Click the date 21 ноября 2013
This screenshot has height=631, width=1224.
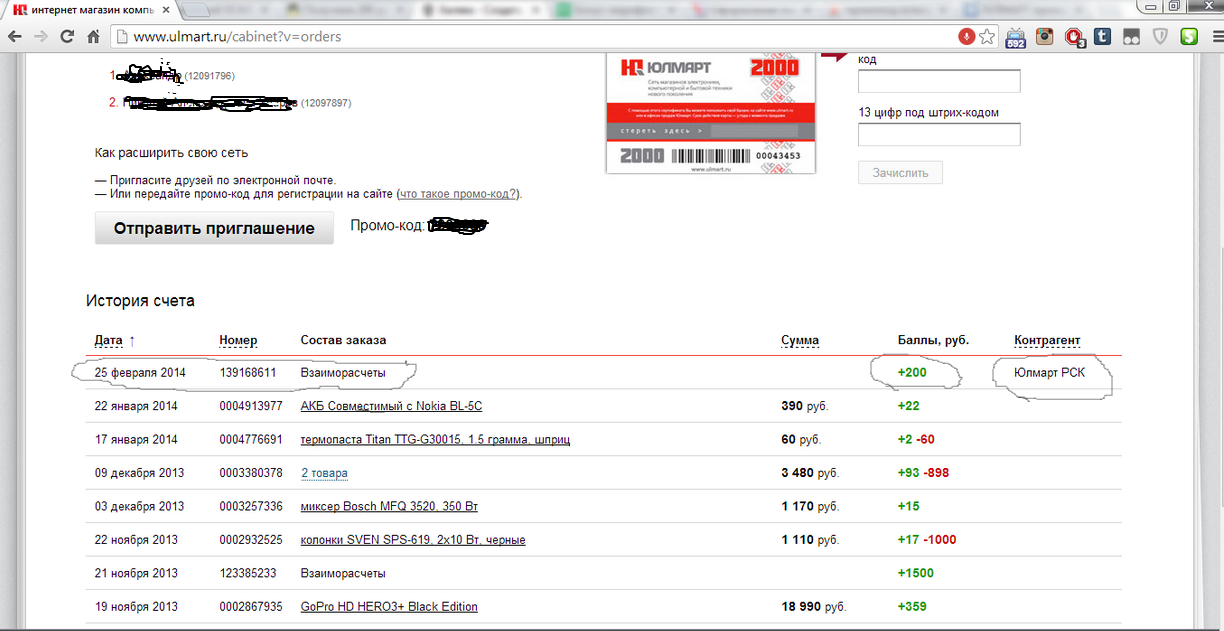click(x=136, y=573)
